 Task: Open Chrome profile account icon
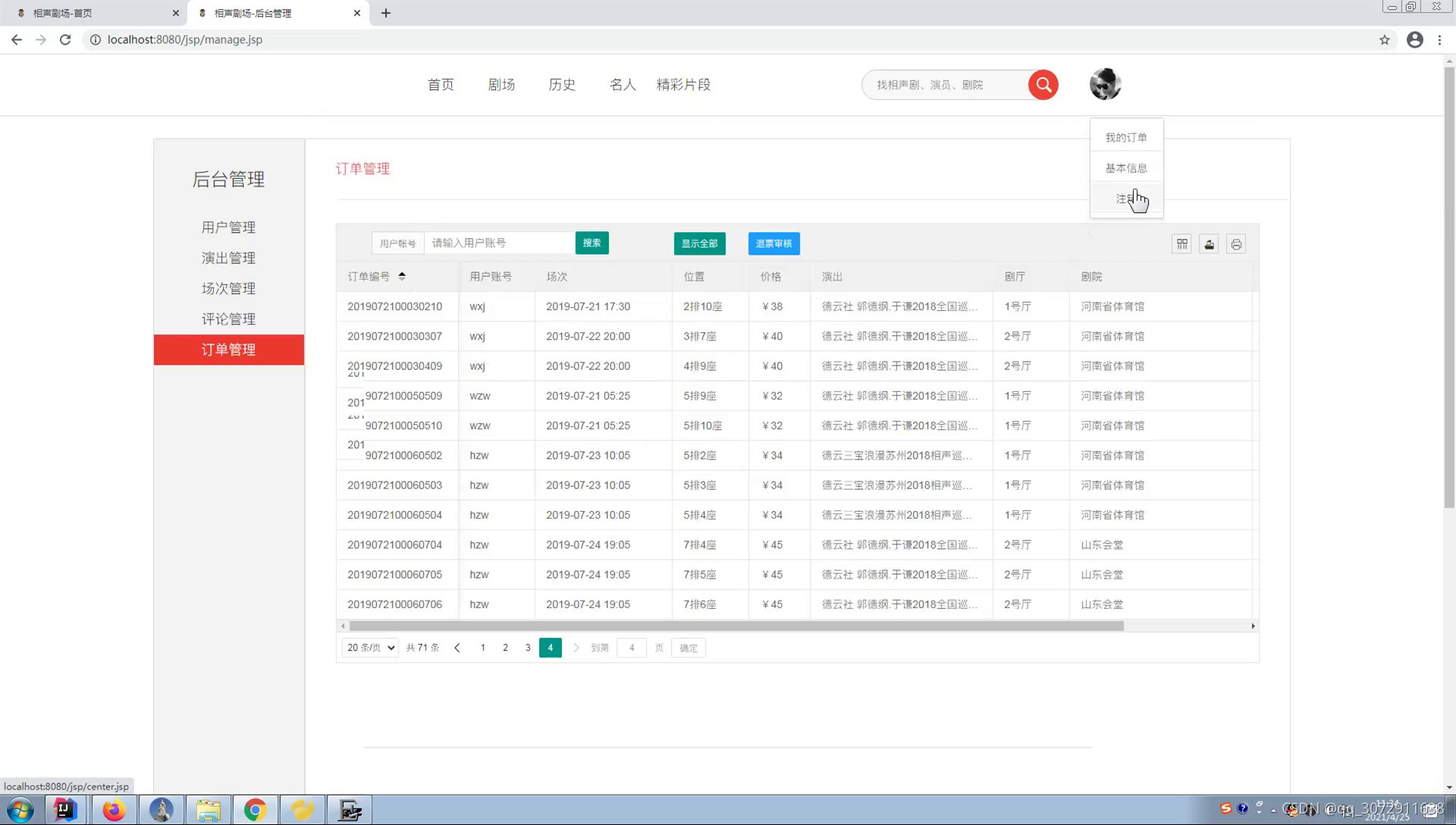(1415, 39)
